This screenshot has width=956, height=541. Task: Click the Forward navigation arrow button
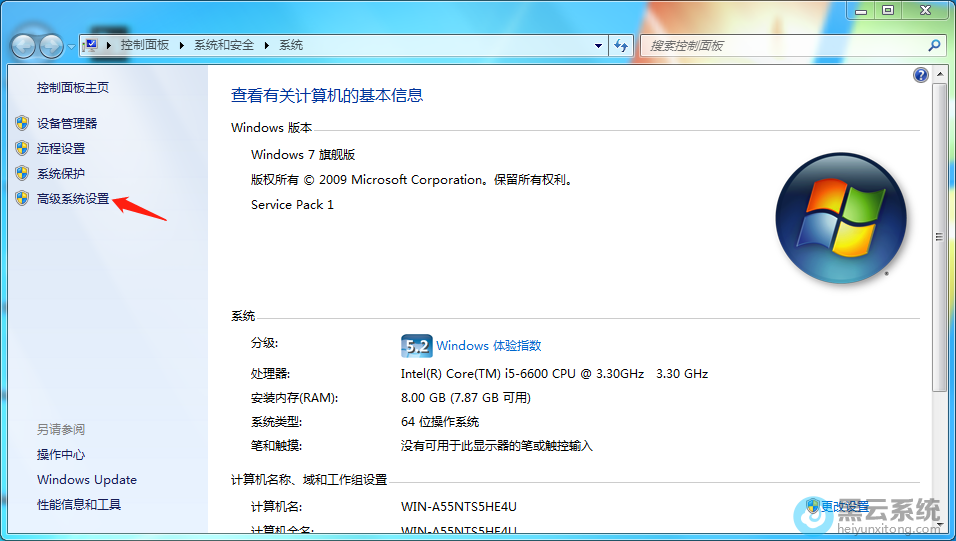click(51, 46)
